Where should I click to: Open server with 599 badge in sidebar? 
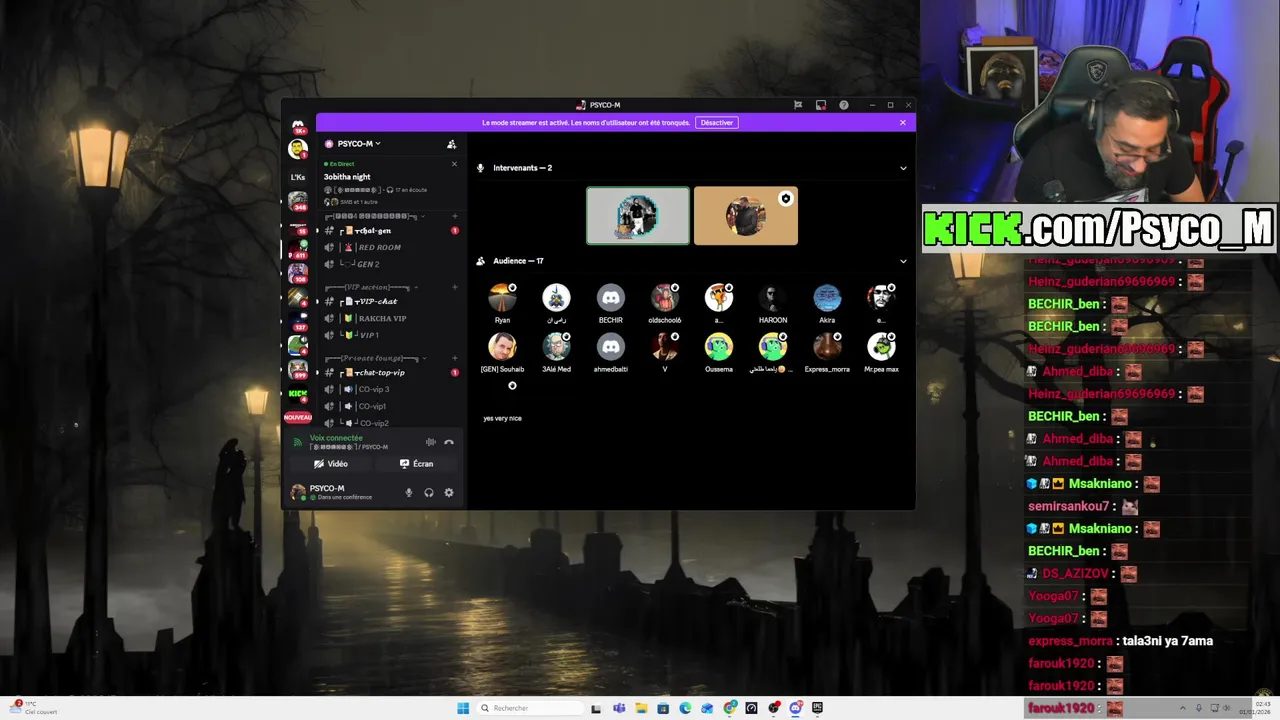click(298, 369)
